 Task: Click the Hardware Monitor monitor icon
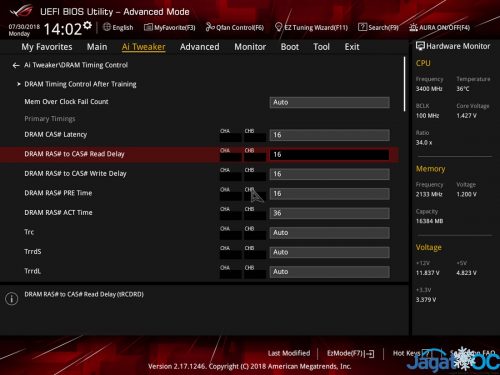[x=420, y=46]
